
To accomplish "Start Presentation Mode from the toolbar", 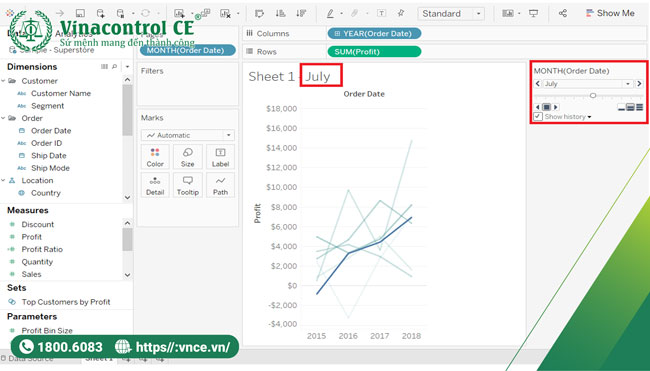I will [x=534, y=13].
